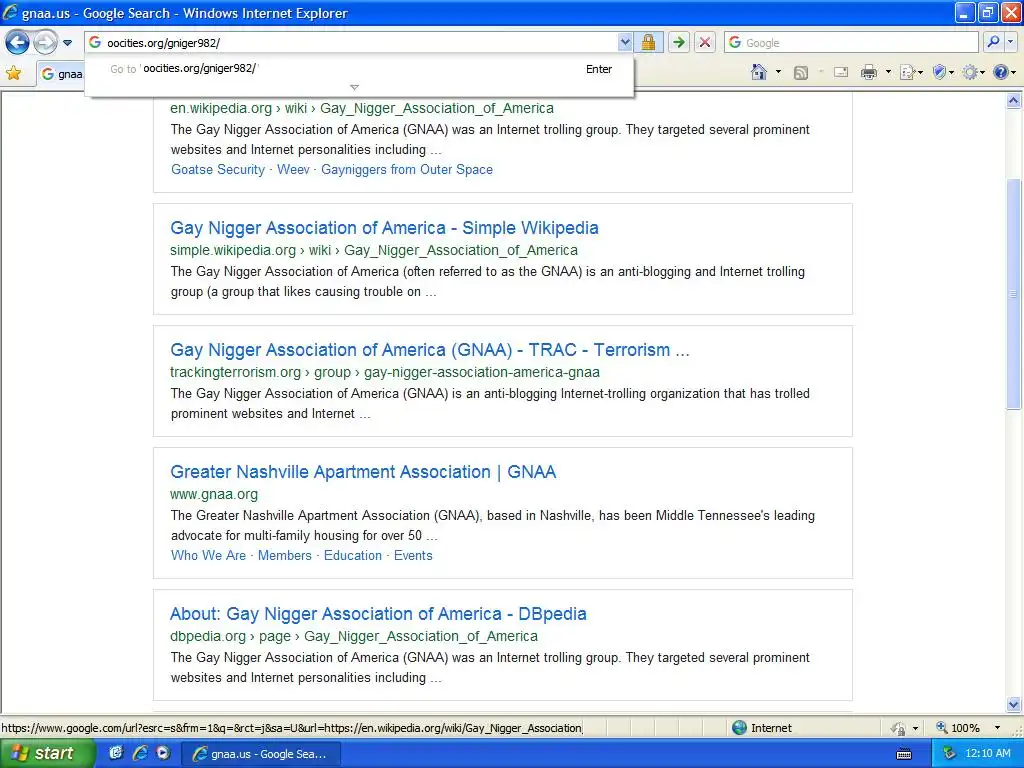Click the trackingterrorism.org breadcrumb URL text

[385, 372]
